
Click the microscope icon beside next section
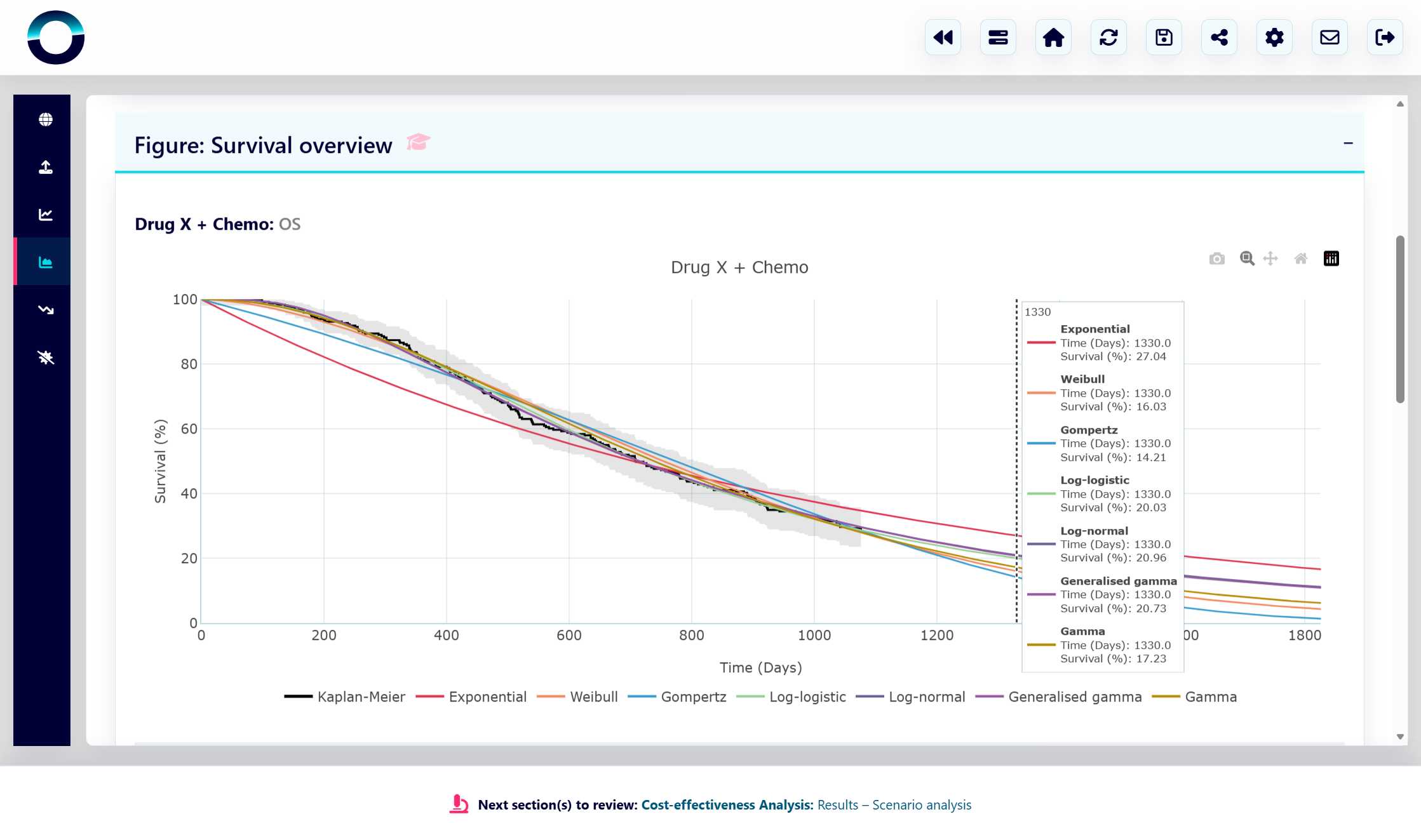[459, 804]
